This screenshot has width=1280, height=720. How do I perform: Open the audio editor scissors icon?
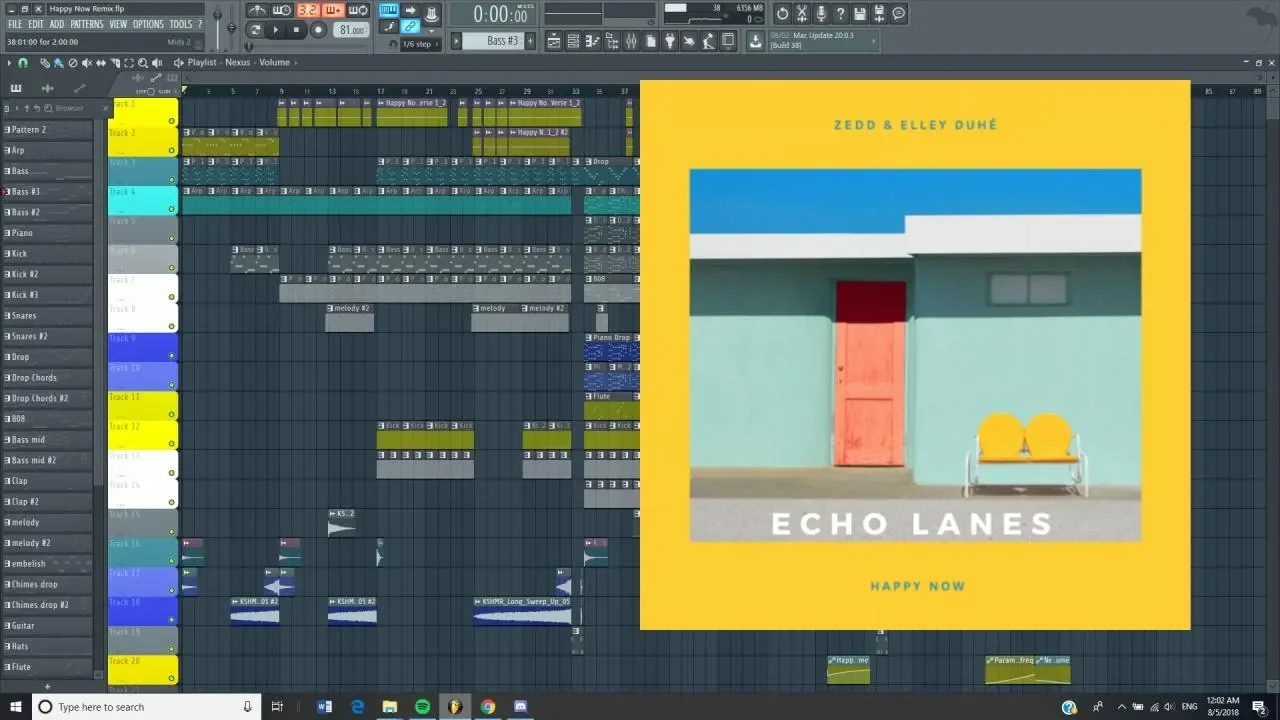tap(801, 14)
